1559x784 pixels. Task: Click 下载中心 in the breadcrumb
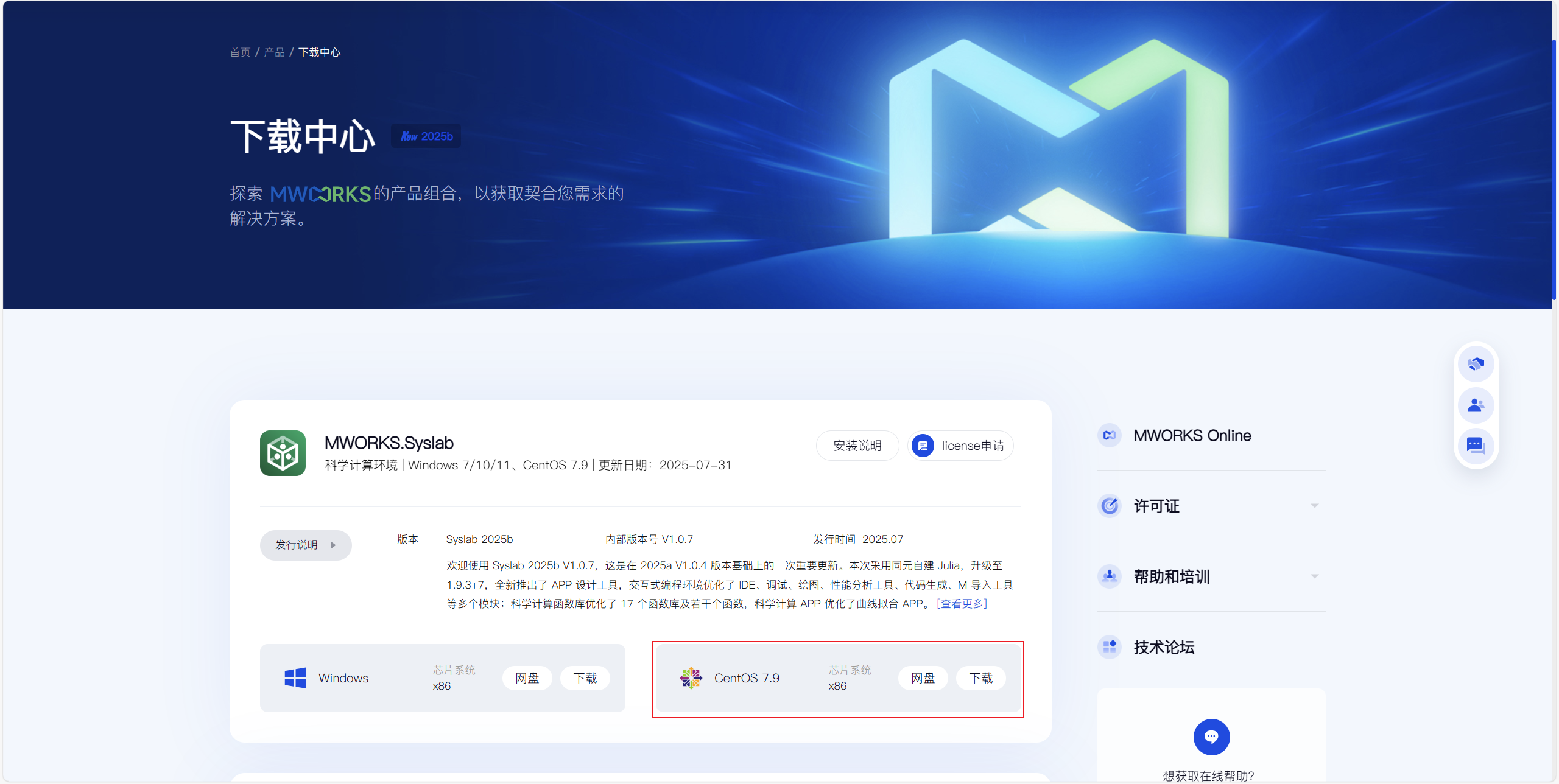(x=319, y=52)
